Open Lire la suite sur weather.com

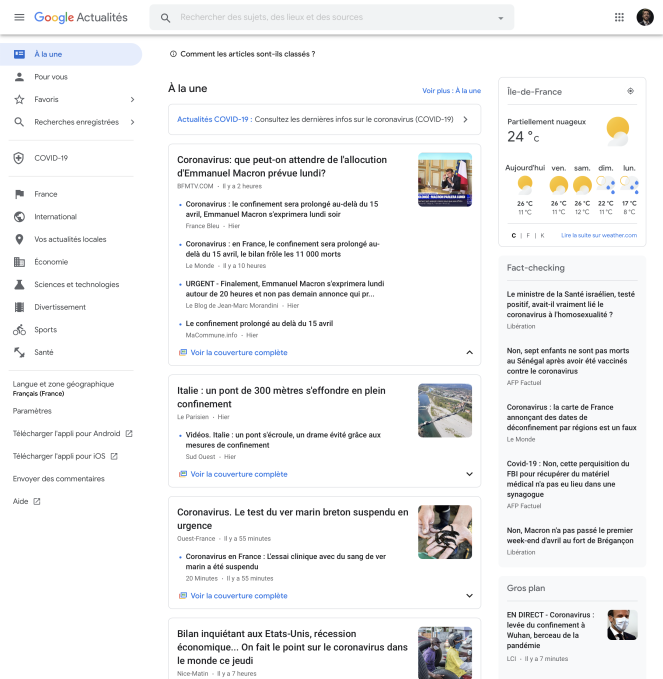click(x=599, y=236)
